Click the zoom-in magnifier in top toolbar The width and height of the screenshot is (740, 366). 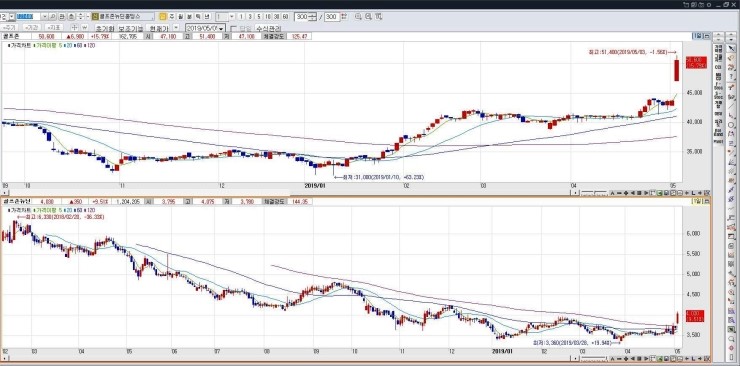[x=358, y=17]
